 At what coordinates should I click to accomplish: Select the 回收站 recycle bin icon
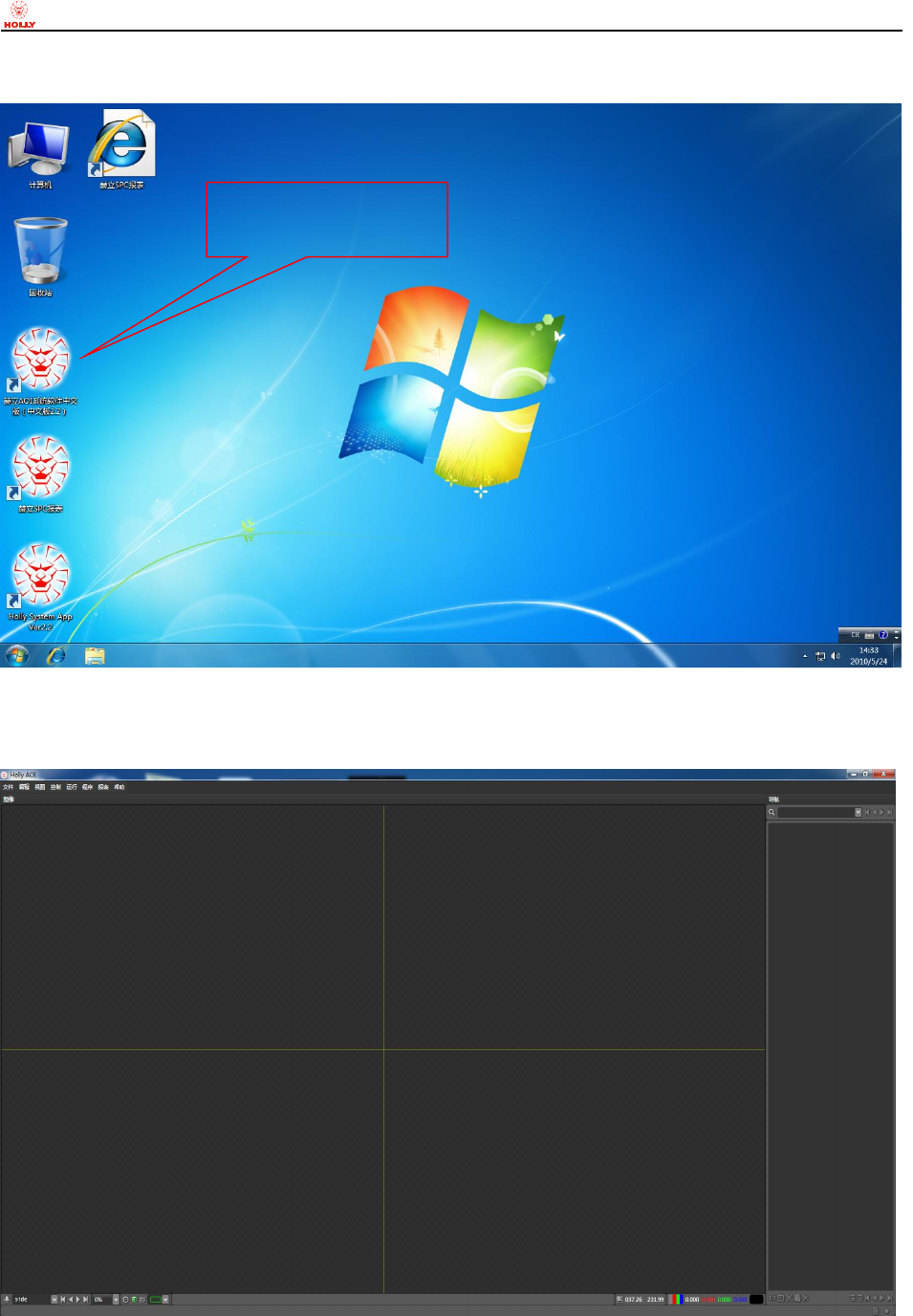40,257
